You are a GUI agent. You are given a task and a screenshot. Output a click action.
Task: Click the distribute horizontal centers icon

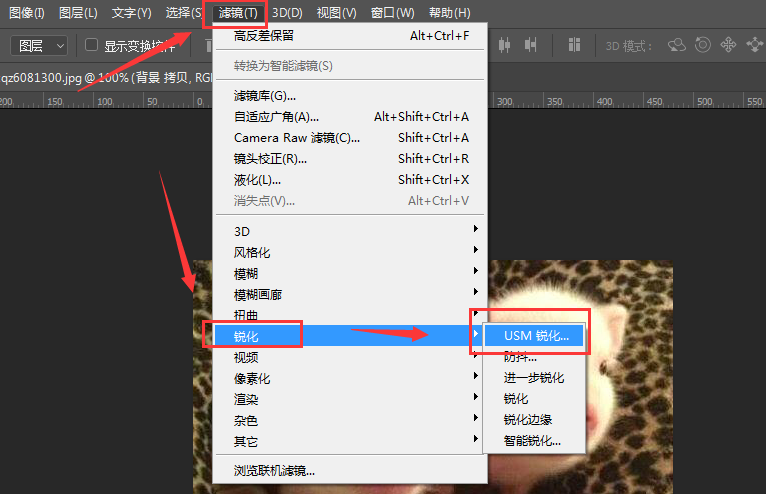click(x=504, y=45)
